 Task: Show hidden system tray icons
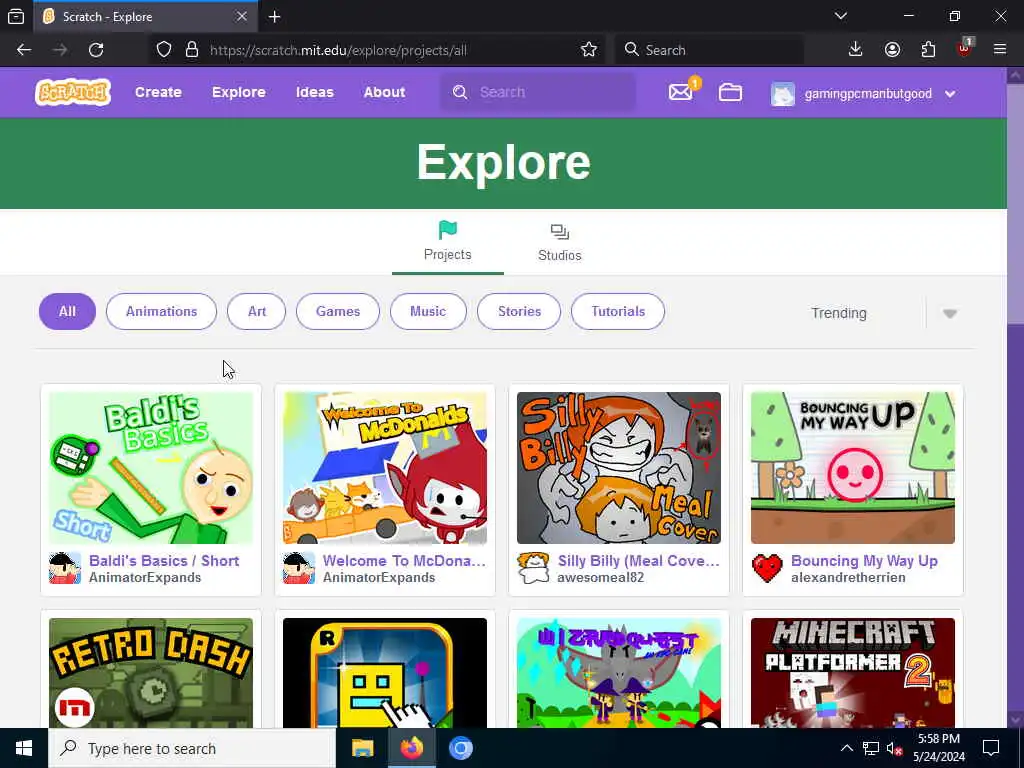pos(846,748)
